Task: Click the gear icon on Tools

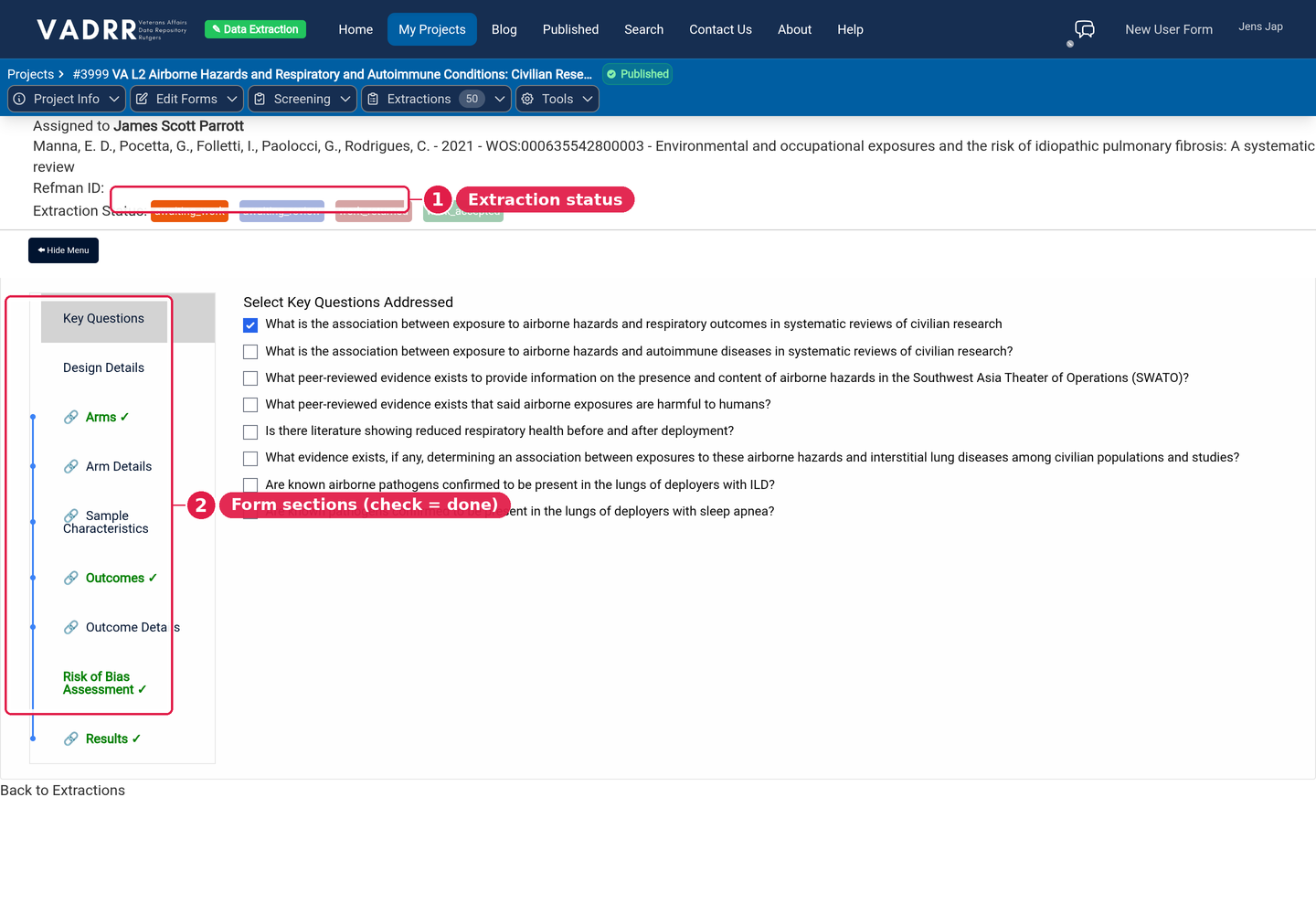Action: [527, 99]
